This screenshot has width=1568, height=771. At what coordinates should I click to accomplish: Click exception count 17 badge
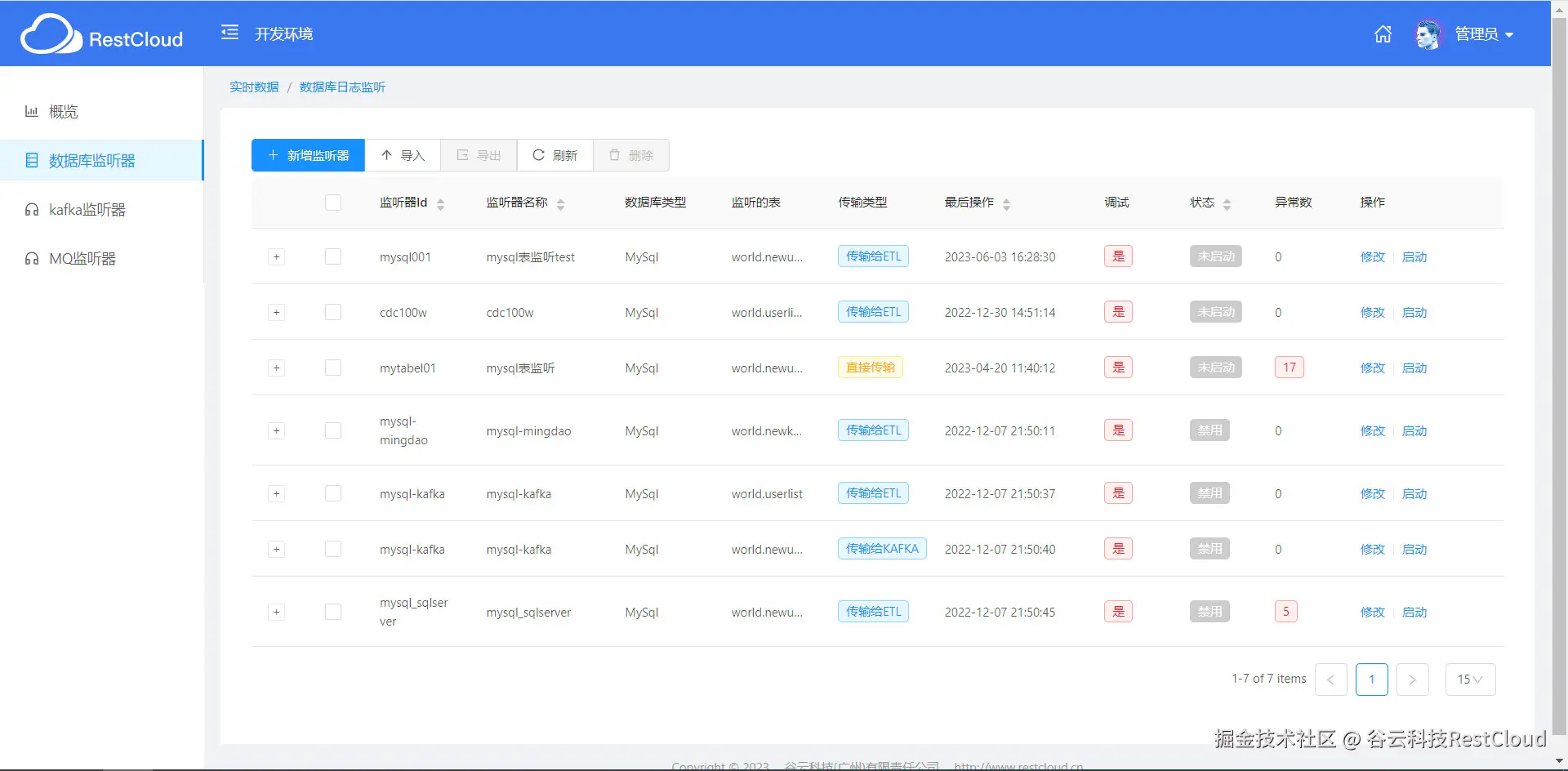click(1289, 368)
